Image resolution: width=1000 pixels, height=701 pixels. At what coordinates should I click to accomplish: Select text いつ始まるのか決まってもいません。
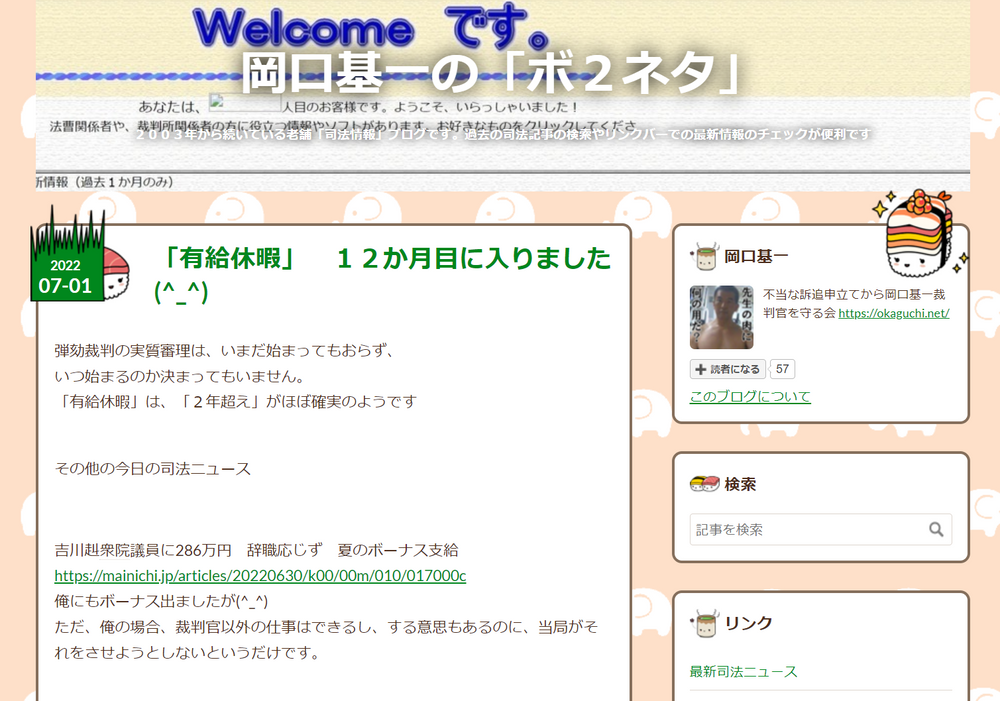(x=179, y=376)
